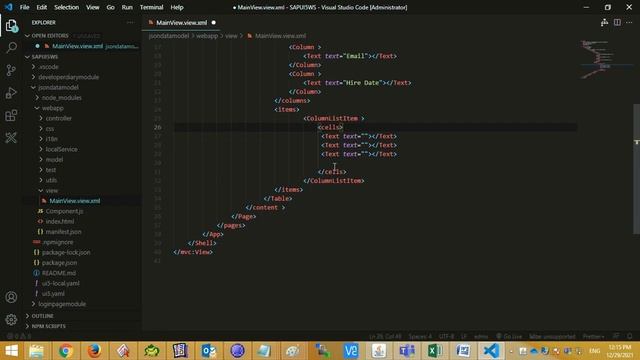The image size is (640, 360).
Task: Click the UTF-8 encoding indicator
Action: (447, 336)
